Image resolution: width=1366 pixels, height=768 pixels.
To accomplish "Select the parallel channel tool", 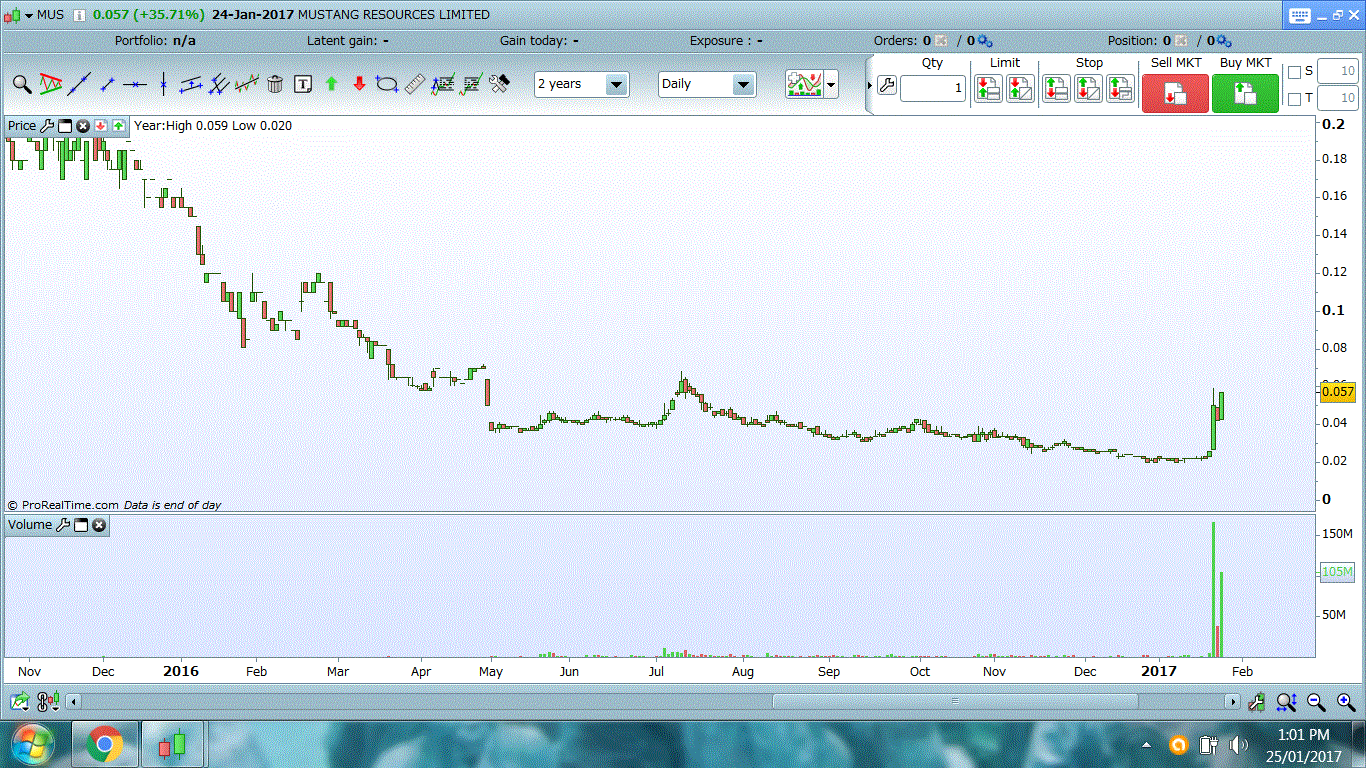I will tap(191, 84).
